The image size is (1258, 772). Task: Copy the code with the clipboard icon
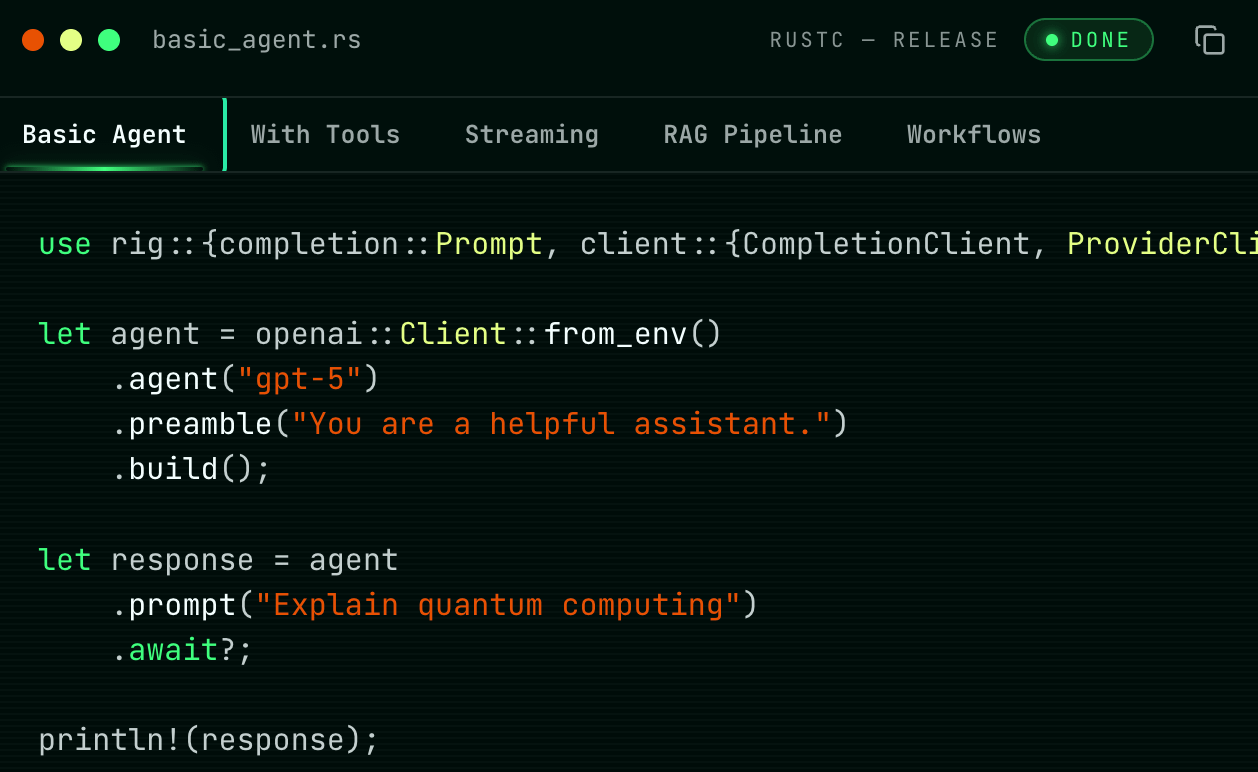coord(1210,40)
